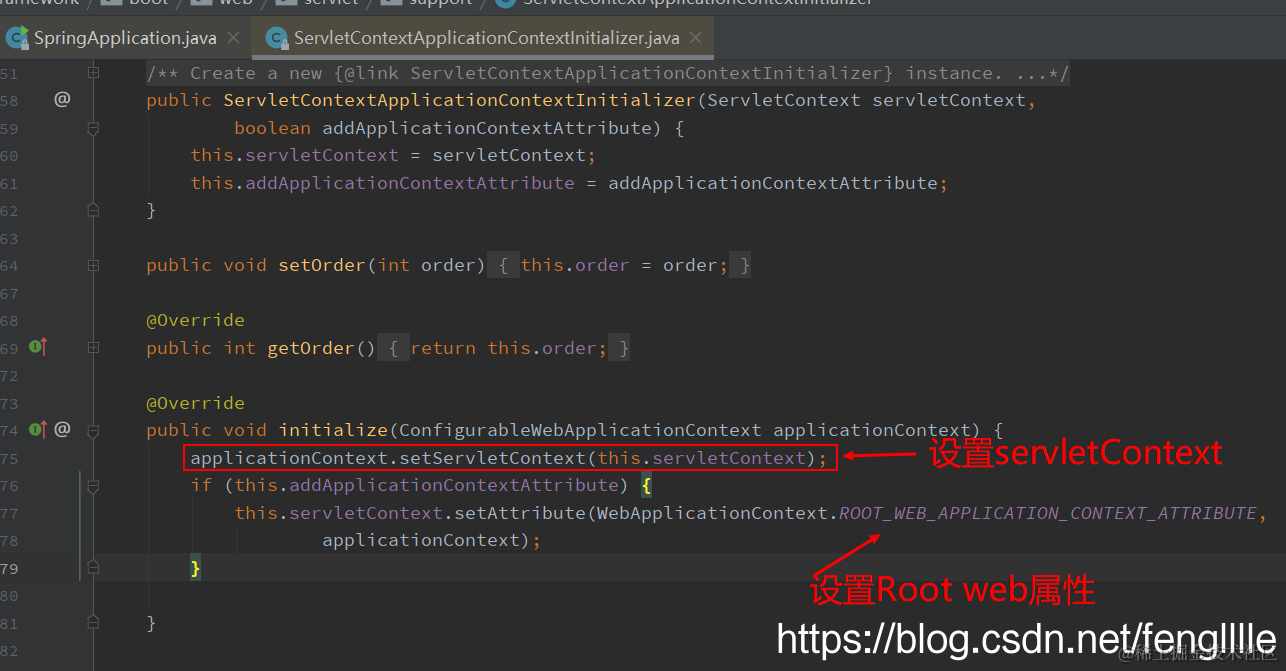The image size is (1286, 671).
Task: Expand the folded Javadoc comment on line 51
Action: [x=93, y=72]
